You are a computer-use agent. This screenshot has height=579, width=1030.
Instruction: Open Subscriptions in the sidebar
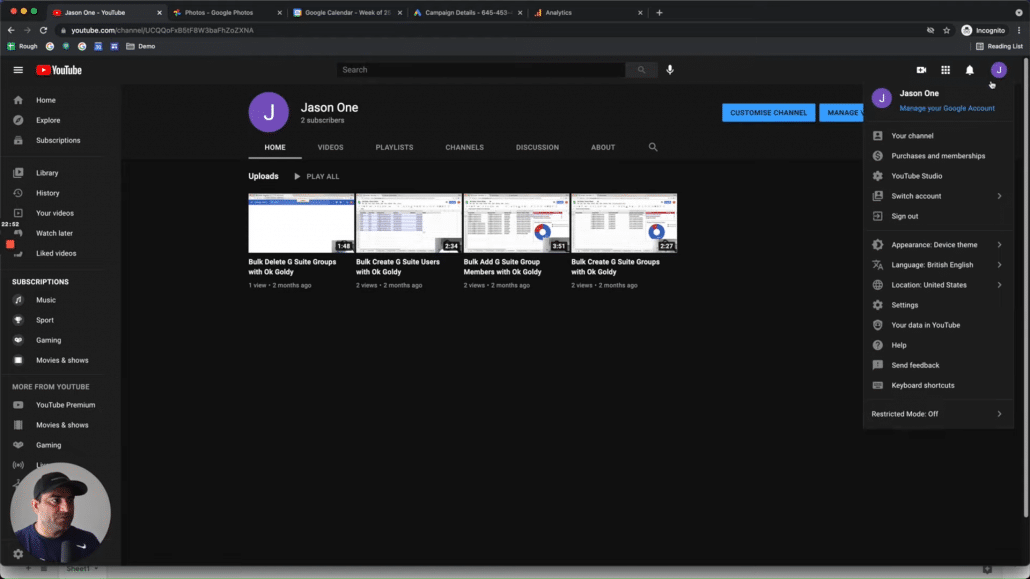point(60,140)
